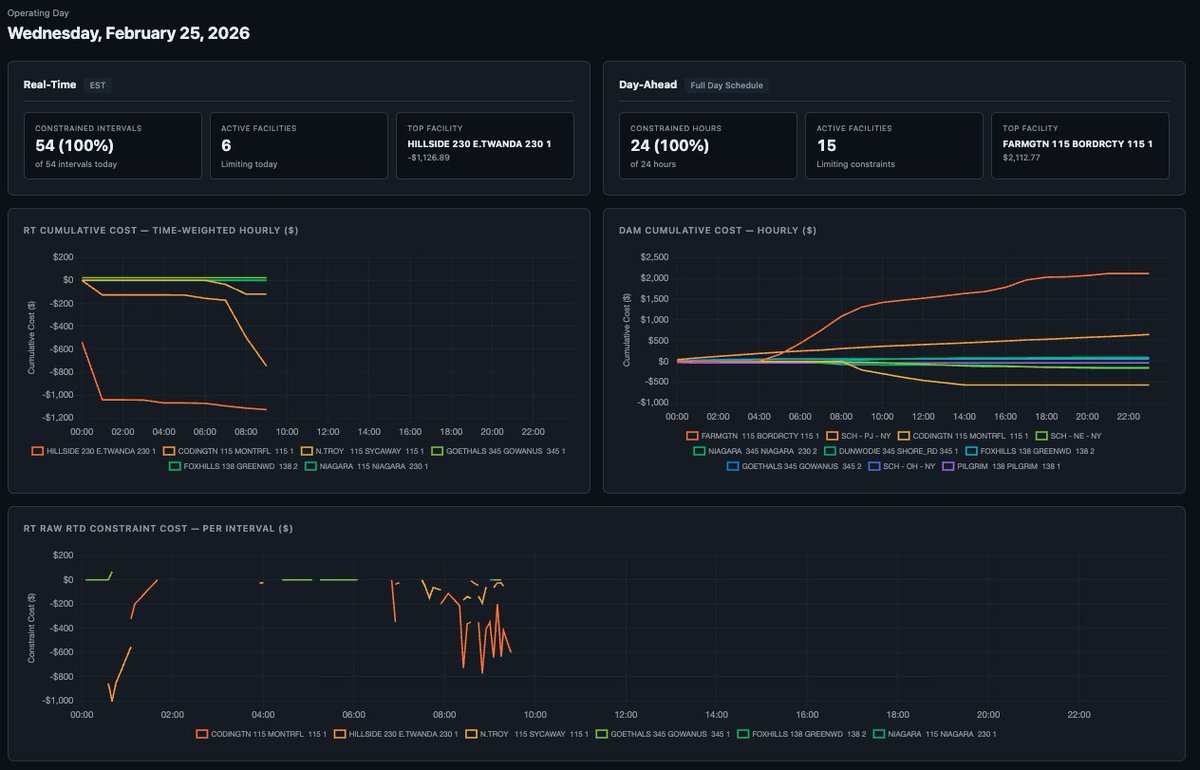The width and height of the screenshot is (1200, 770).
Task: Open the Constrained Hours 24 (100%) card
Action: [x=708, y=146]
